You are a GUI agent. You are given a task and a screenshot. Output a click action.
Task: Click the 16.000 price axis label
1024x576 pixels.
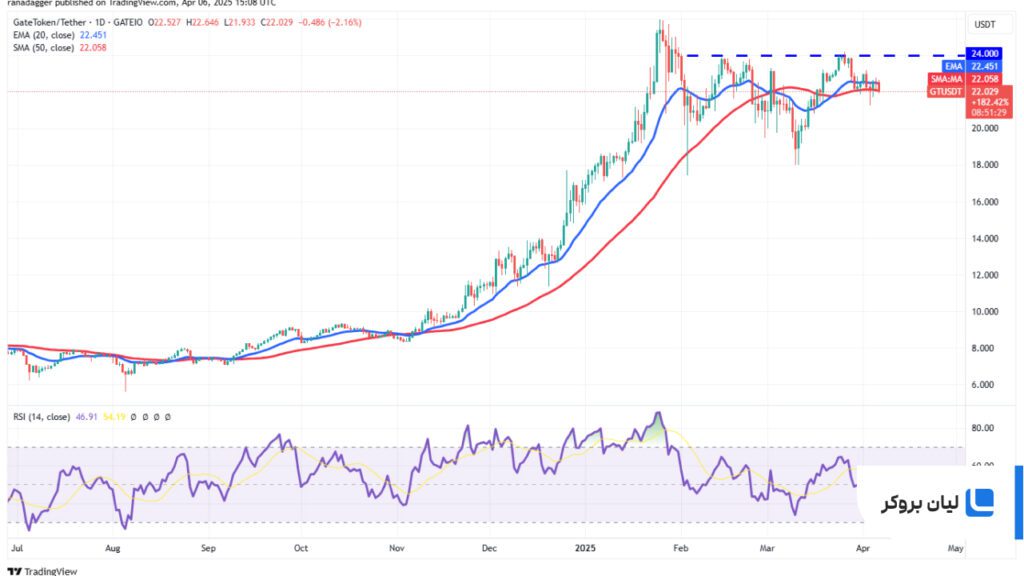point(985,202)
